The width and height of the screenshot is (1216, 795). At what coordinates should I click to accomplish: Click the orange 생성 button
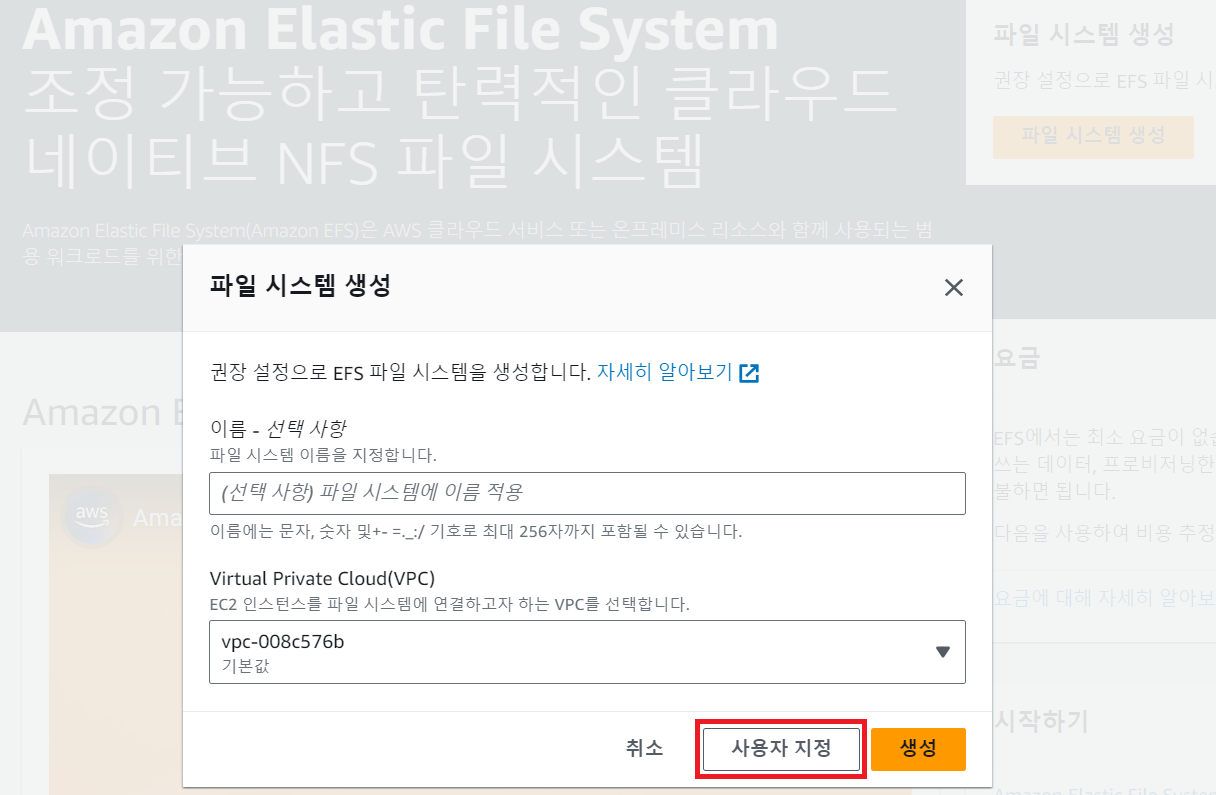tap(918, 749)
